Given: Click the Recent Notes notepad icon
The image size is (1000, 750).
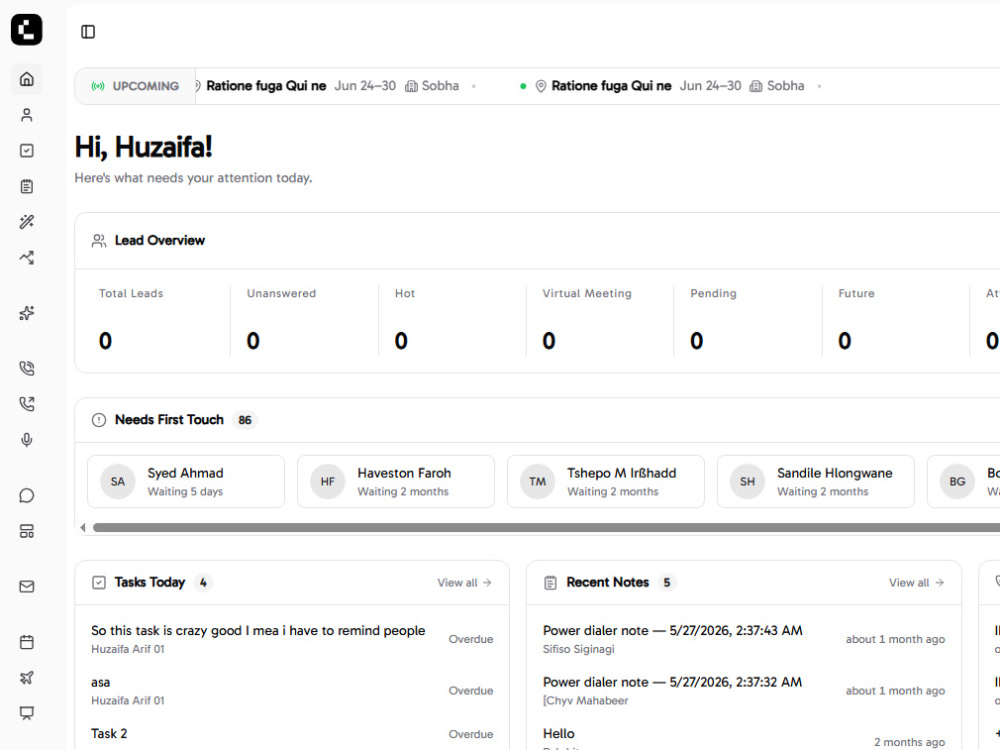Looking at the screenshot, I should coord(550,582).
